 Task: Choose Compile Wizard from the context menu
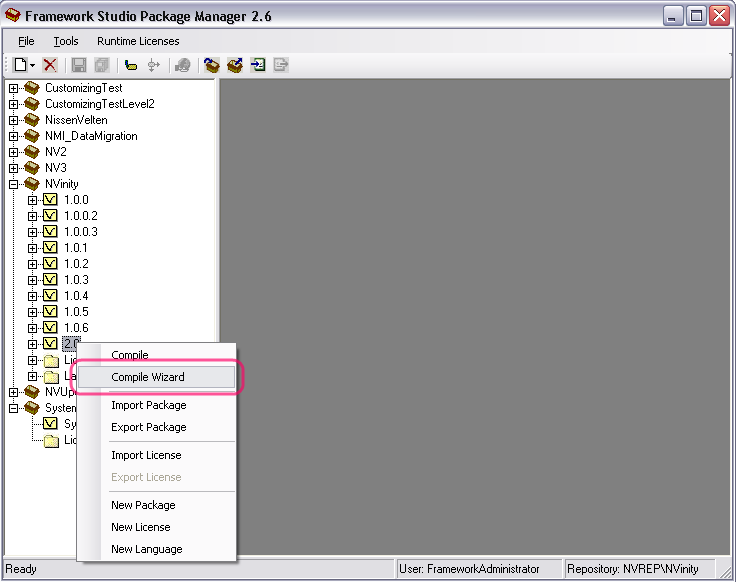(156, 377)
